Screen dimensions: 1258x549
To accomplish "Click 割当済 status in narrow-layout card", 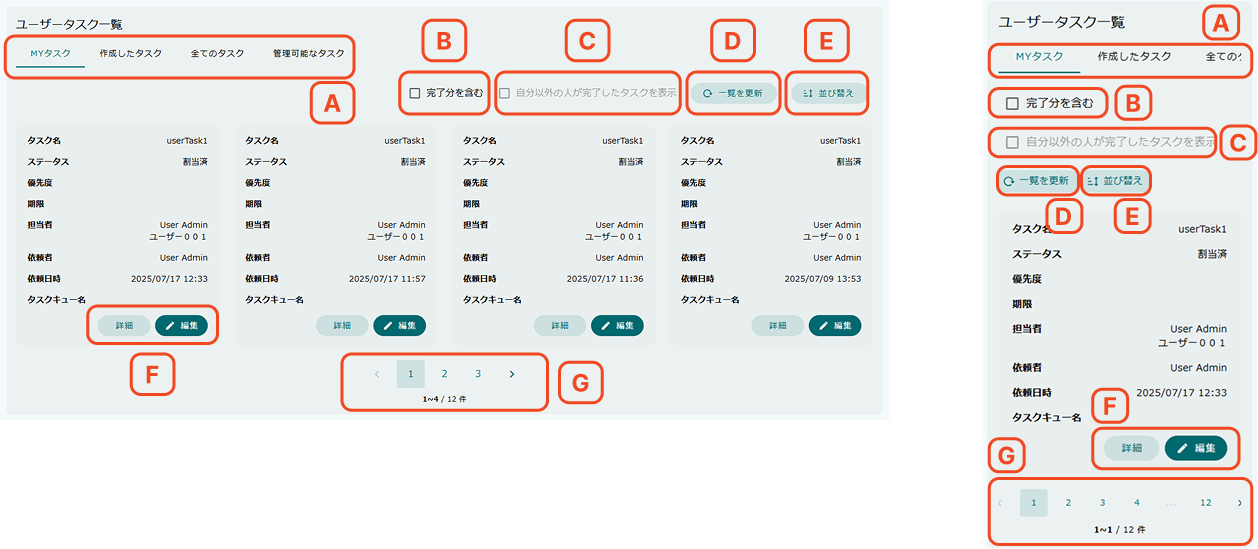I will click(x=1212, y=254).
